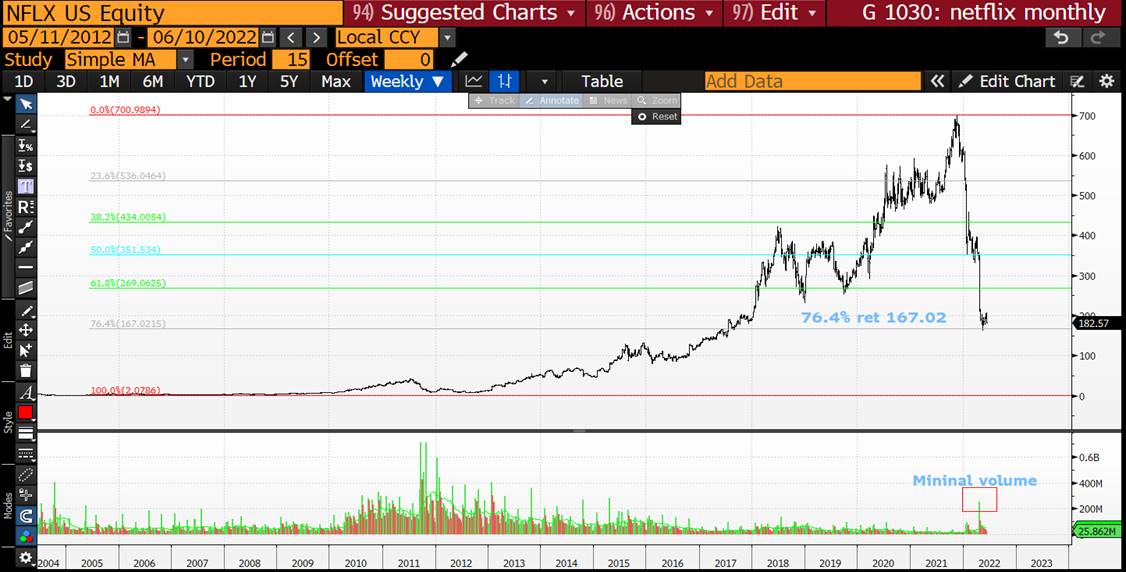
Task: Click the Period value 15 field
Action: coord(289,60)
